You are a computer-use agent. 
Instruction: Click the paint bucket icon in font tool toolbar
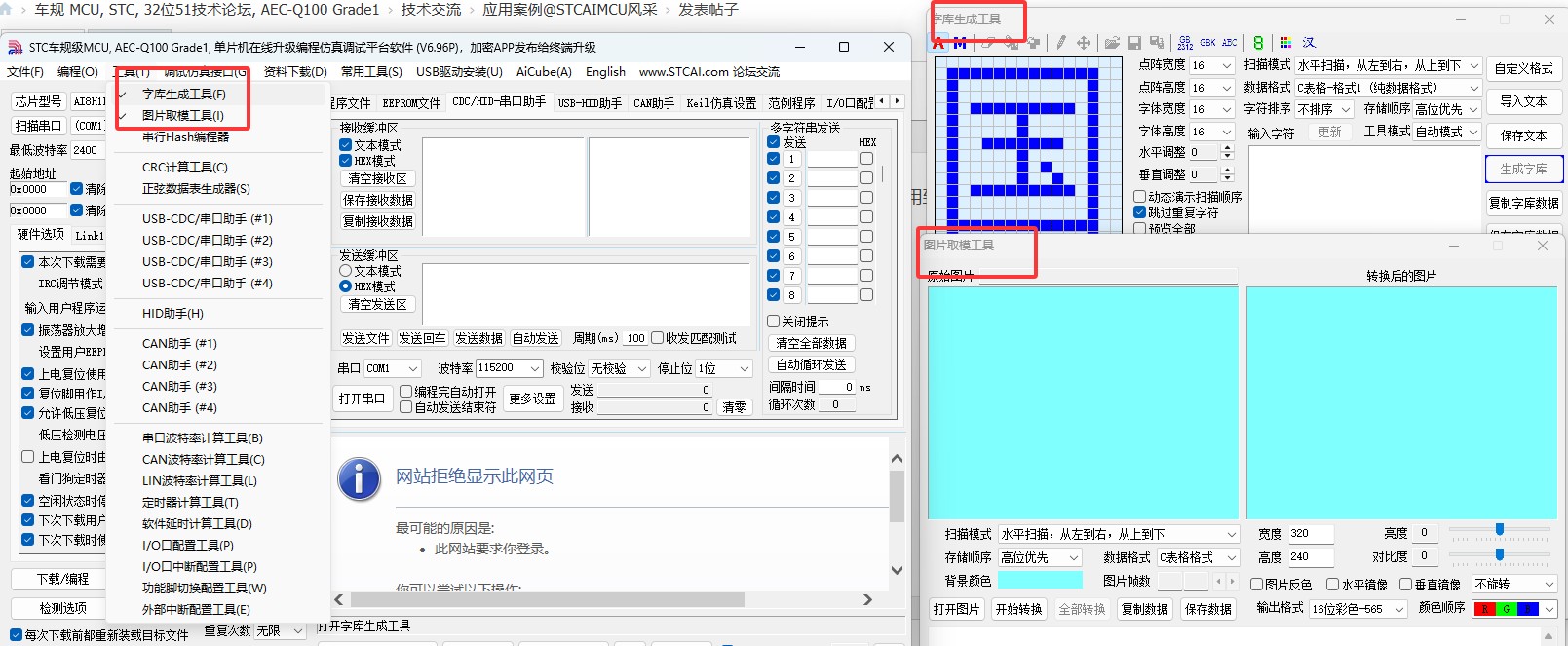[1012, 43]
